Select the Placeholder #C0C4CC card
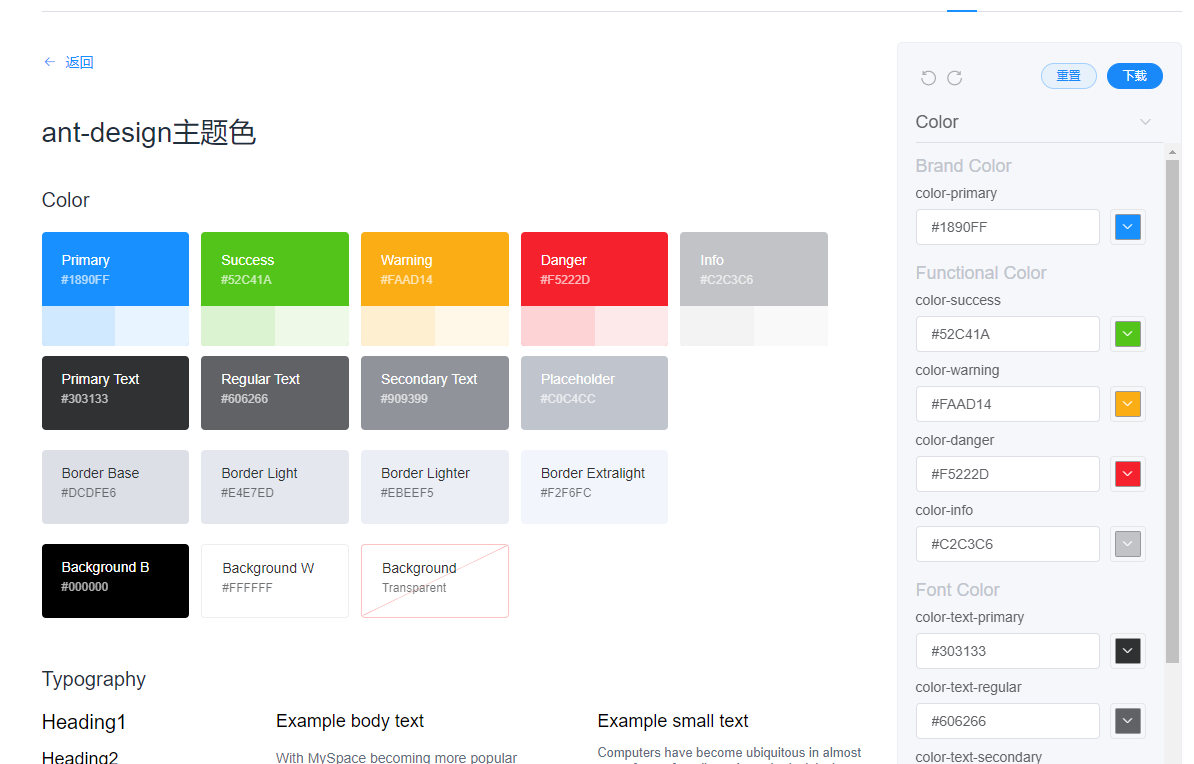The image size is (1194, 764). [x=594, y=393]
